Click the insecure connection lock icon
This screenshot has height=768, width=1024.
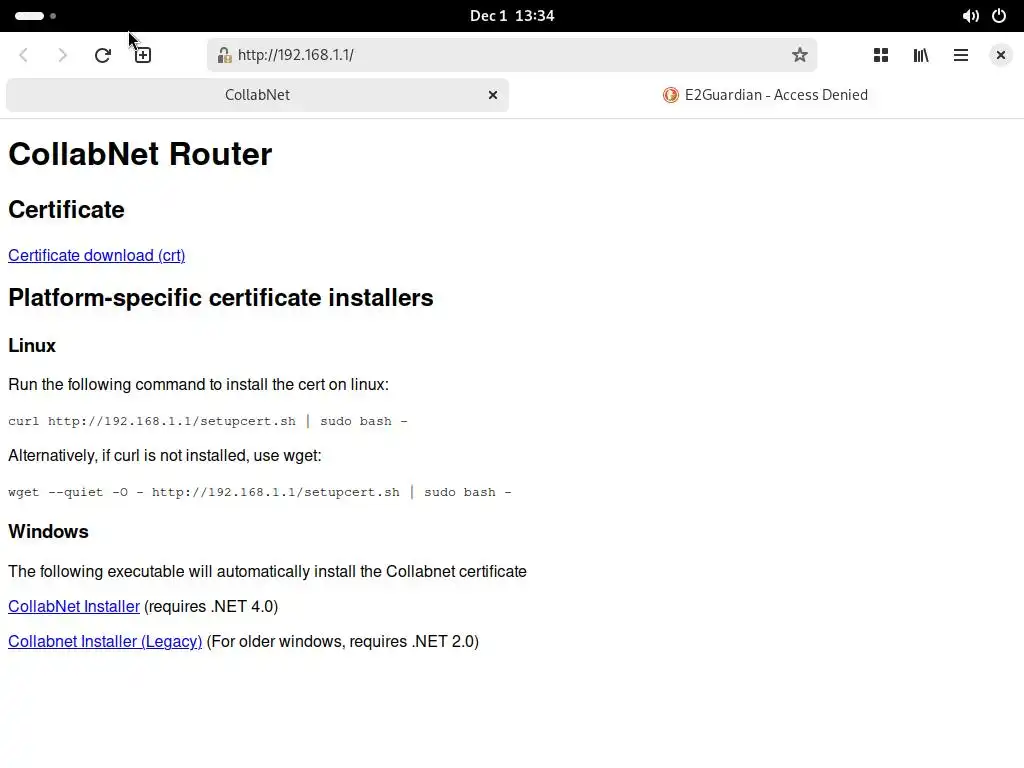click(x=224, y=55)
